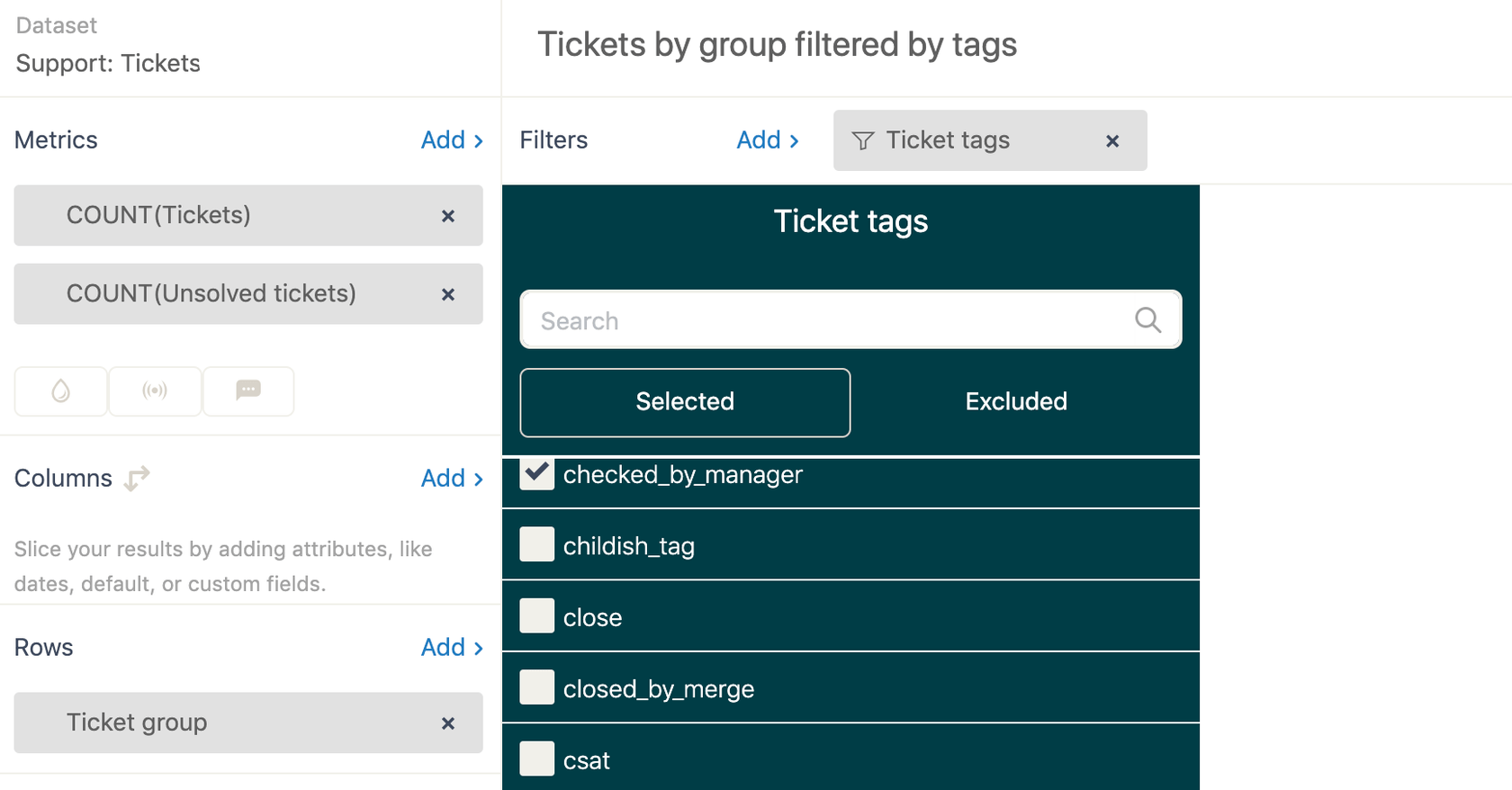Click the Support: Tickets dataset name

click(x=108, y=63)
